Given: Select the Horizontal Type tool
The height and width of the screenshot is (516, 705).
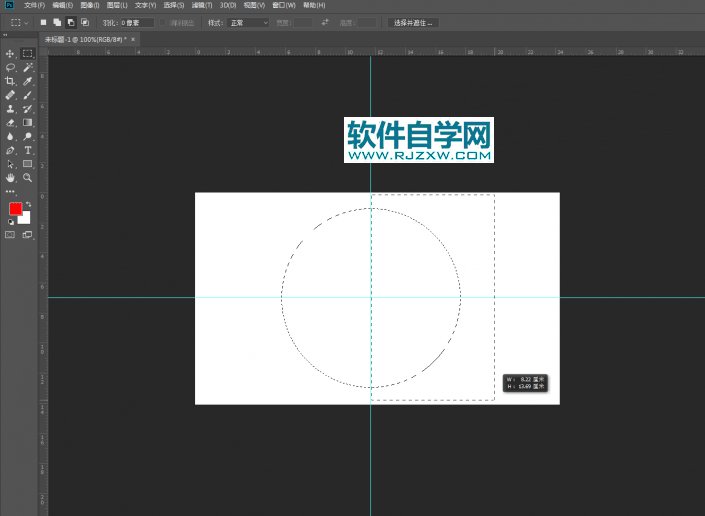Looking at the screenshot, I should tap(28, 150).
